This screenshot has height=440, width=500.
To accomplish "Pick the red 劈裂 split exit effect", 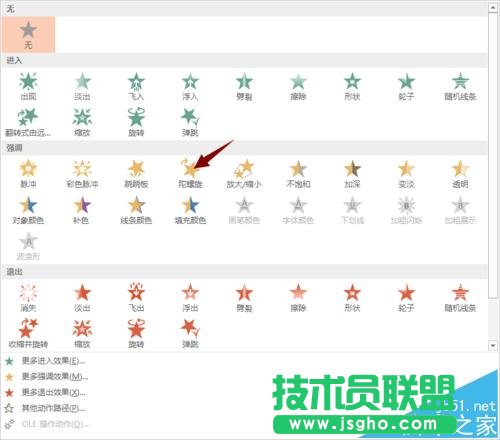I will pyautogui.click(x=244, y=298).
